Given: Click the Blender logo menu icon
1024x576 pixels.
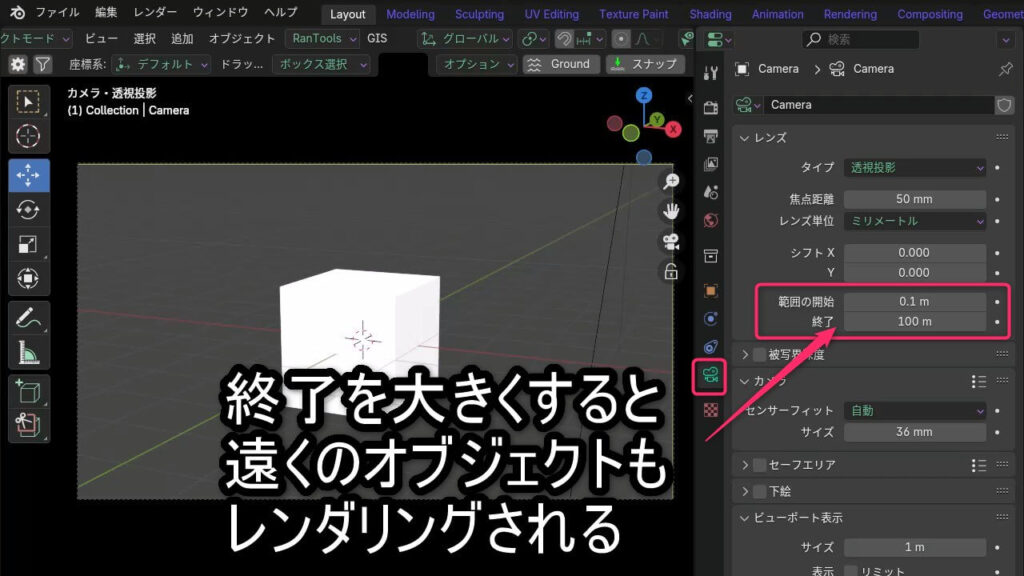Looking at the screenshot, I should click(18, 12).
